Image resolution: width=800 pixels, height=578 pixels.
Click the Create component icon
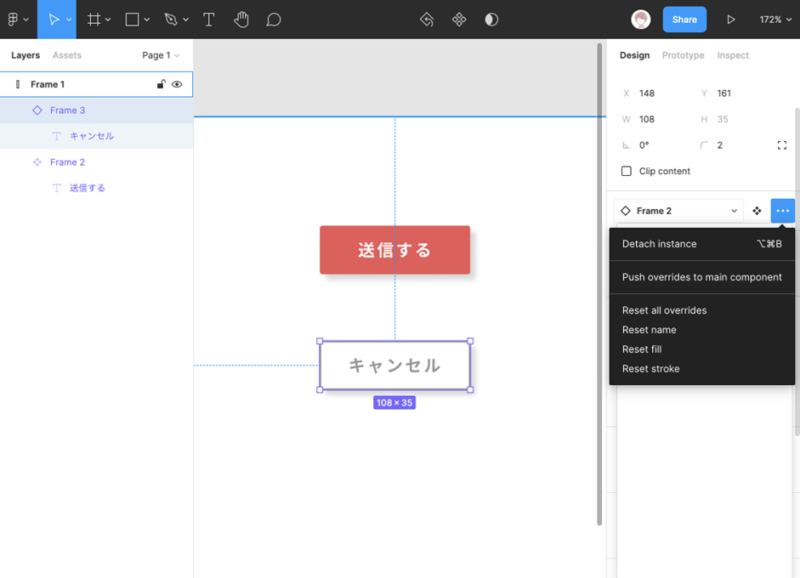coord(459,19)
